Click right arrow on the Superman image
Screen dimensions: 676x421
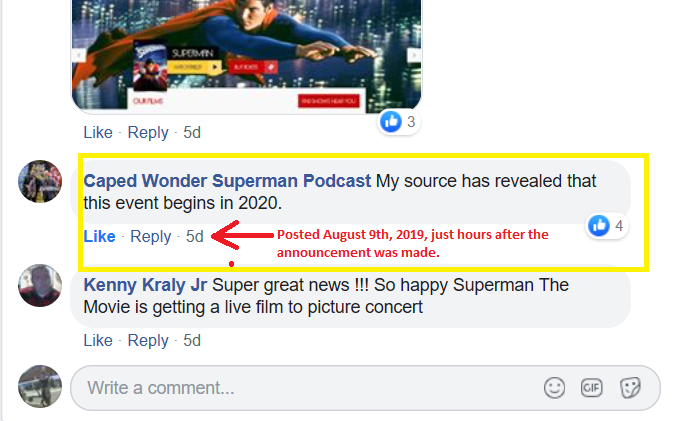click(412, 55)
